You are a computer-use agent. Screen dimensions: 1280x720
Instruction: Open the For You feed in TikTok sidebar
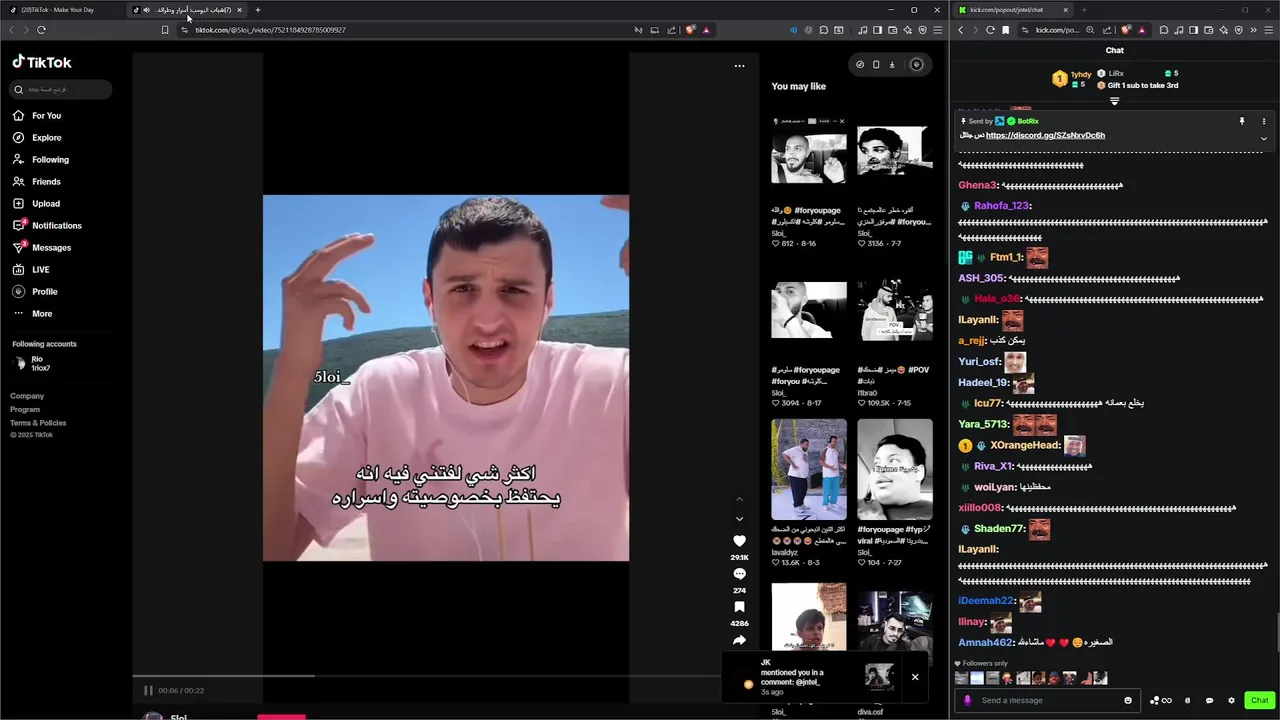pos(38,116)
